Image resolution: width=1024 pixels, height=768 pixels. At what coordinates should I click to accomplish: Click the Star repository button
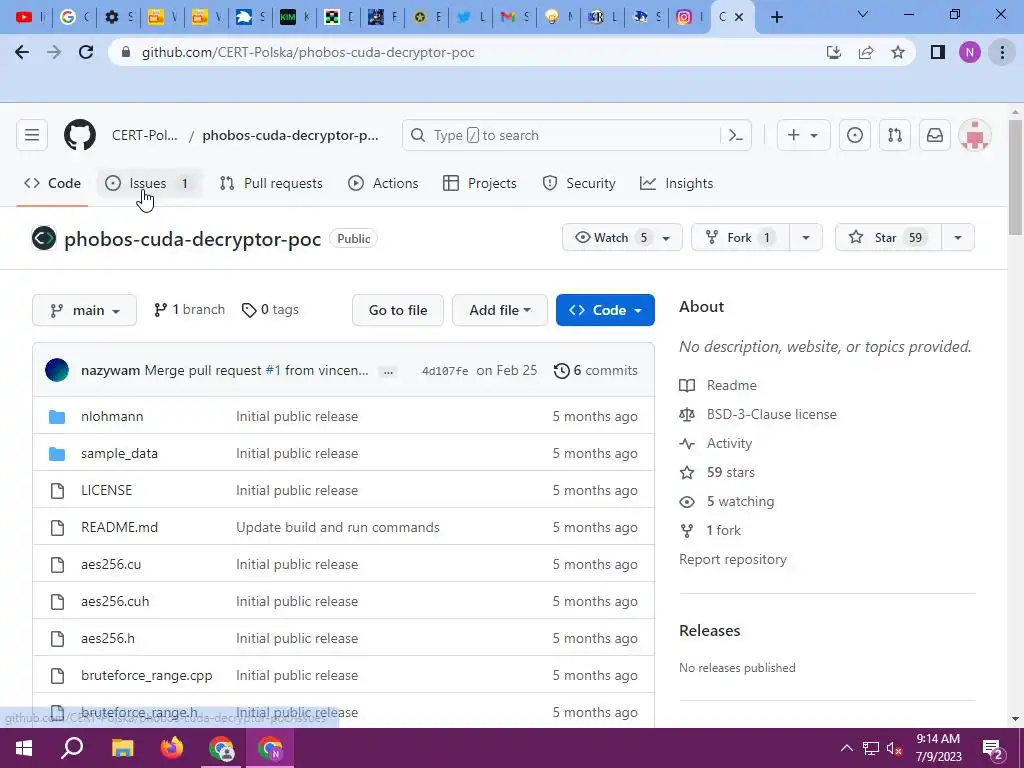[x=888, y=238]
